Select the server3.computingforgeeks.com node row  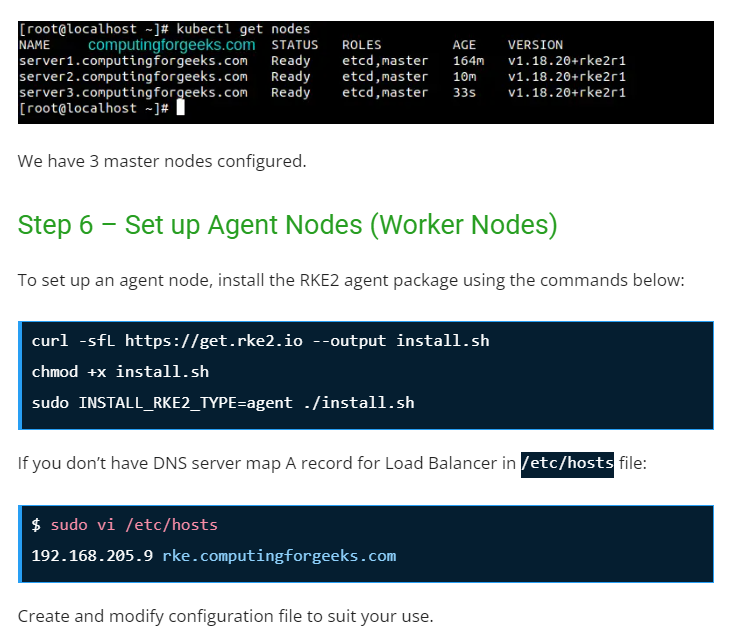(x=132, y=92)
